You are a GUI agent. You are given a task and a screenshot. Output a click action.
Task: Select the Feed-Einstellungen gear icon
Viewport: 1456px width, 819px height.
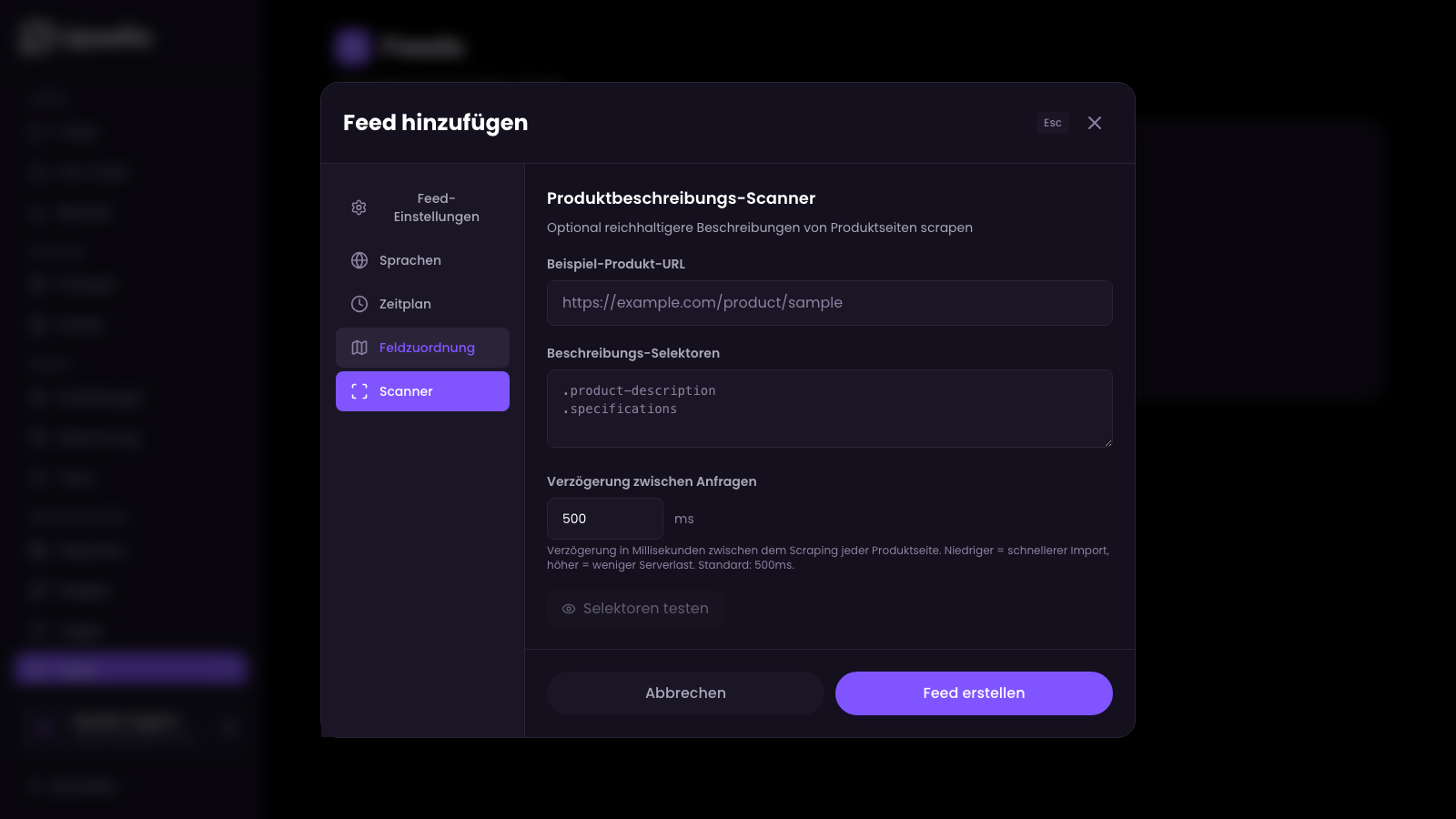(x=359, y=207)
